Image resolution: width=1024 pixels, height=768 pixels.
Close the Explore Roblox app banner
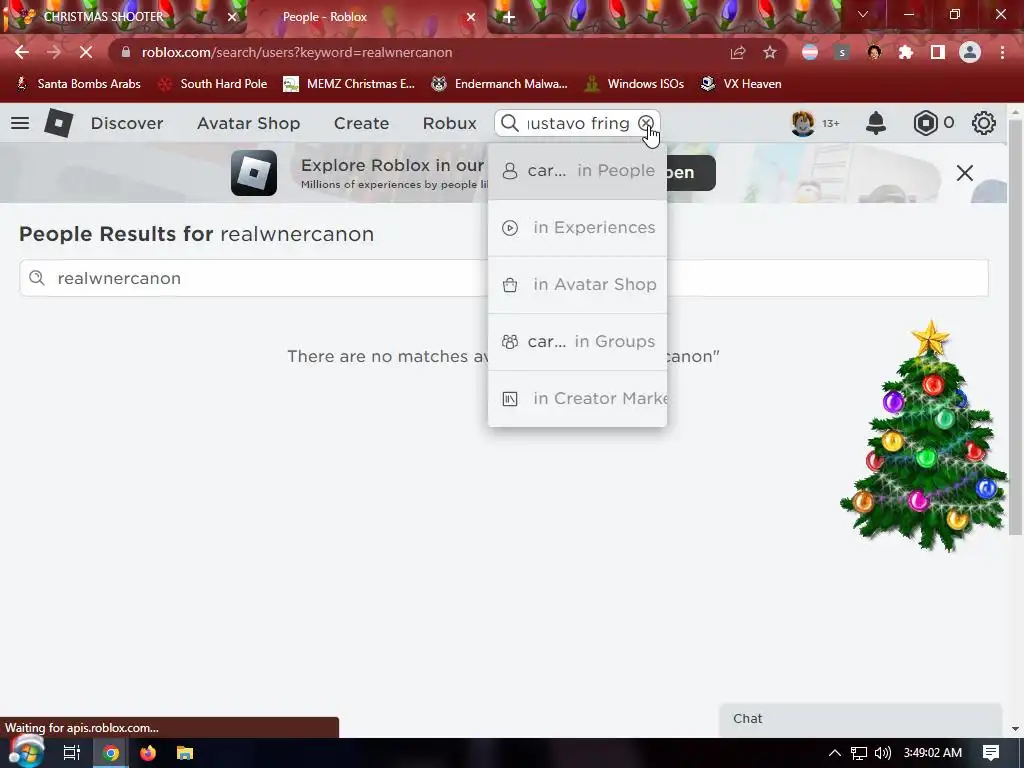(x=965, y=173)
